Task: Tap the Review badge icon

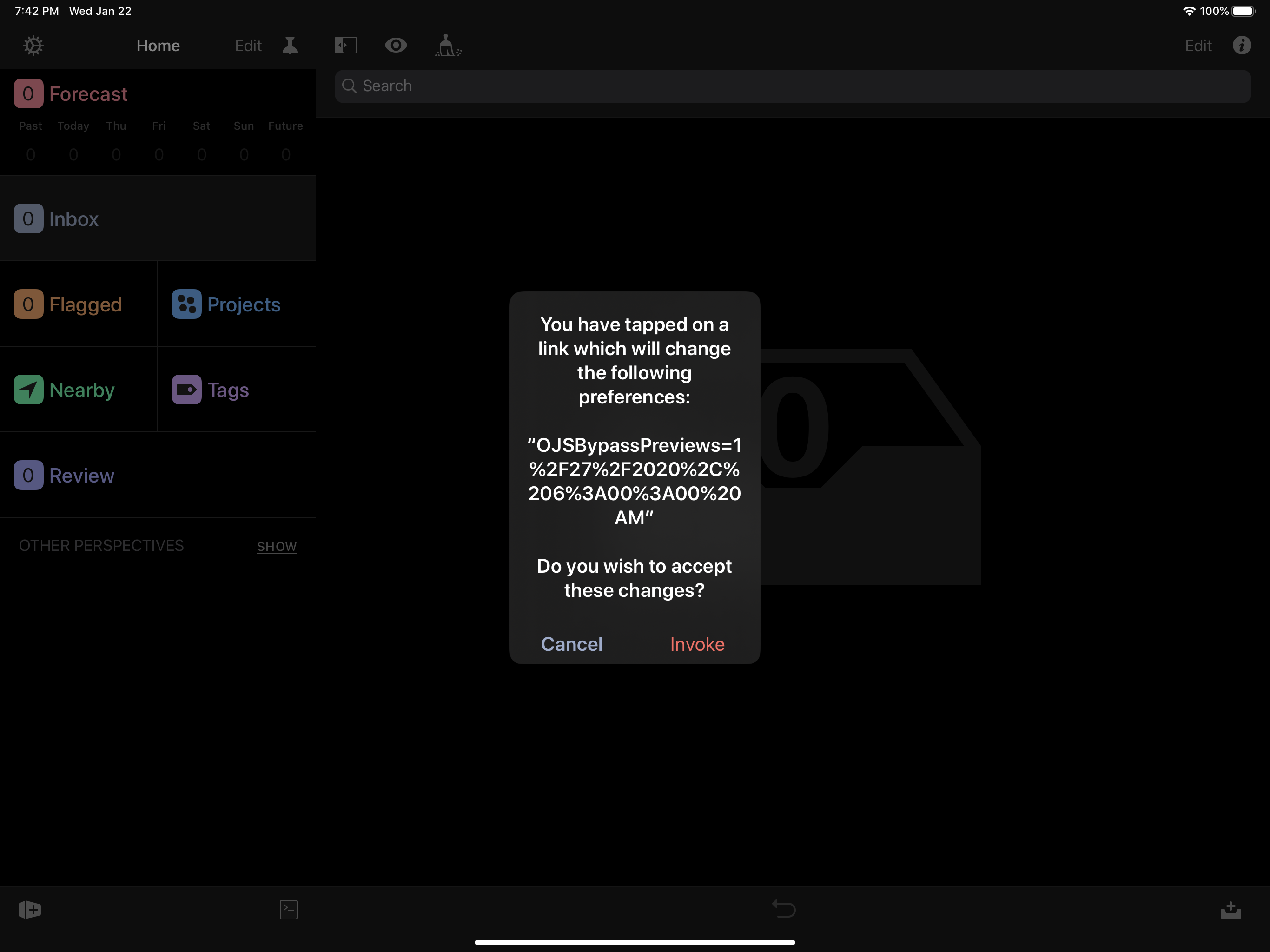Action: (28, 475)
